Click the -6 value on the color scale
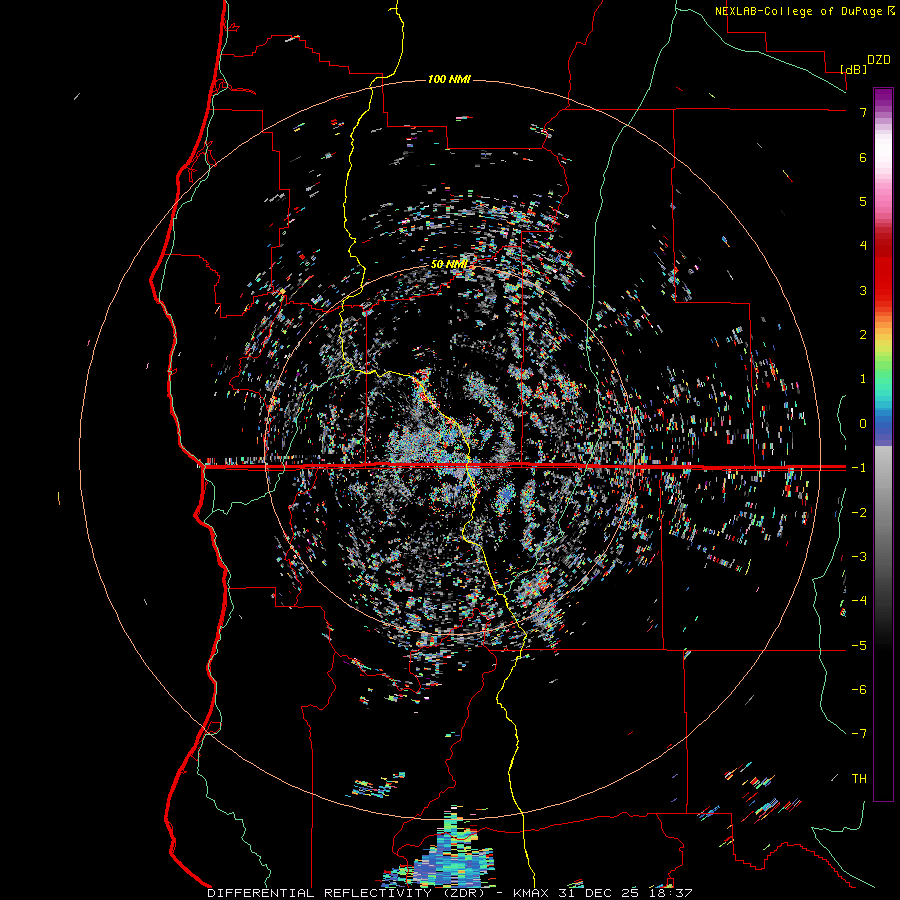Viewport: 900px width, 900px height. click(x=859, y=690)
